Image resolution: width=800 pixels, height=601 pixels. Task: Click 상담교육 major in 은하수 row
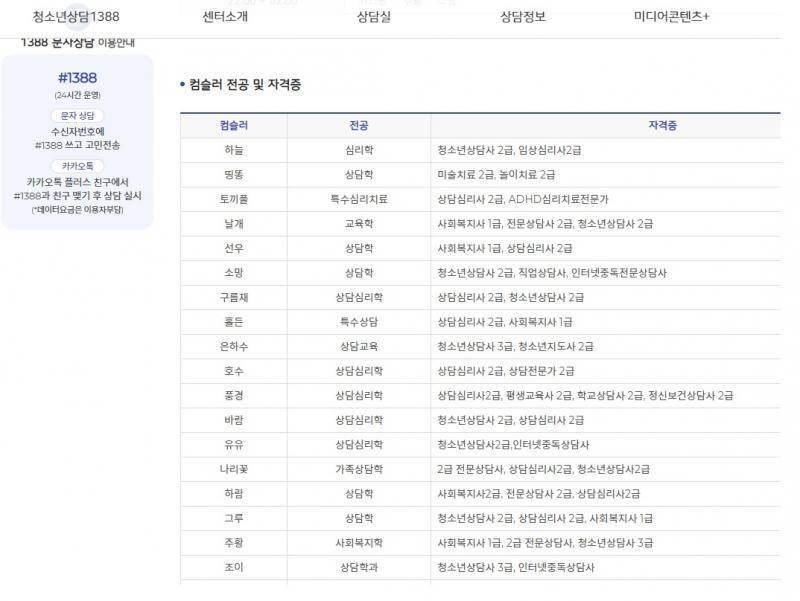pyautogui.click(x=359, y=346)
